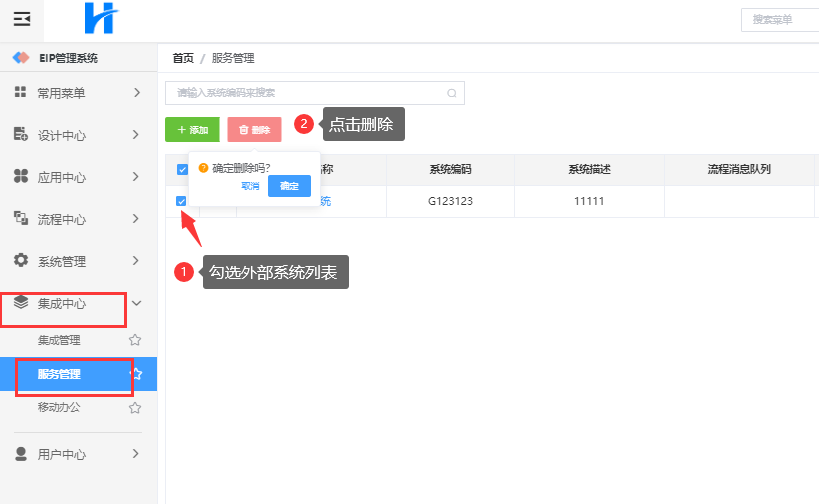This screenshot has width=819, height=504.
Task: Click the 11111 description cell
Action: click(x=589, y=201)
